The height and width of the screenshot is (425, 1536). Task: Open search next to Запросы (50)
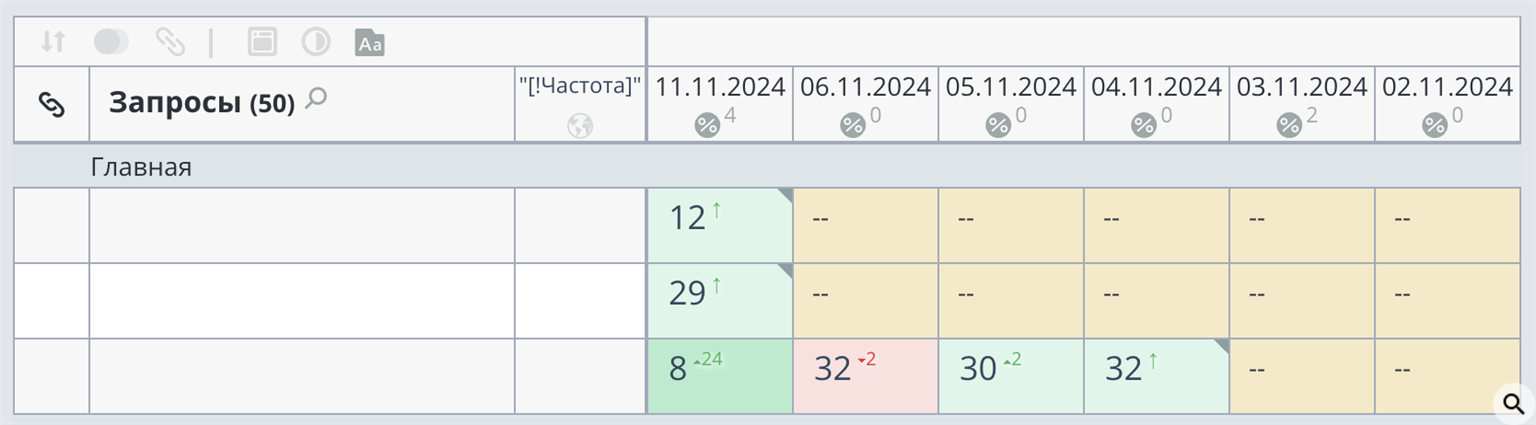click(316, 98)
